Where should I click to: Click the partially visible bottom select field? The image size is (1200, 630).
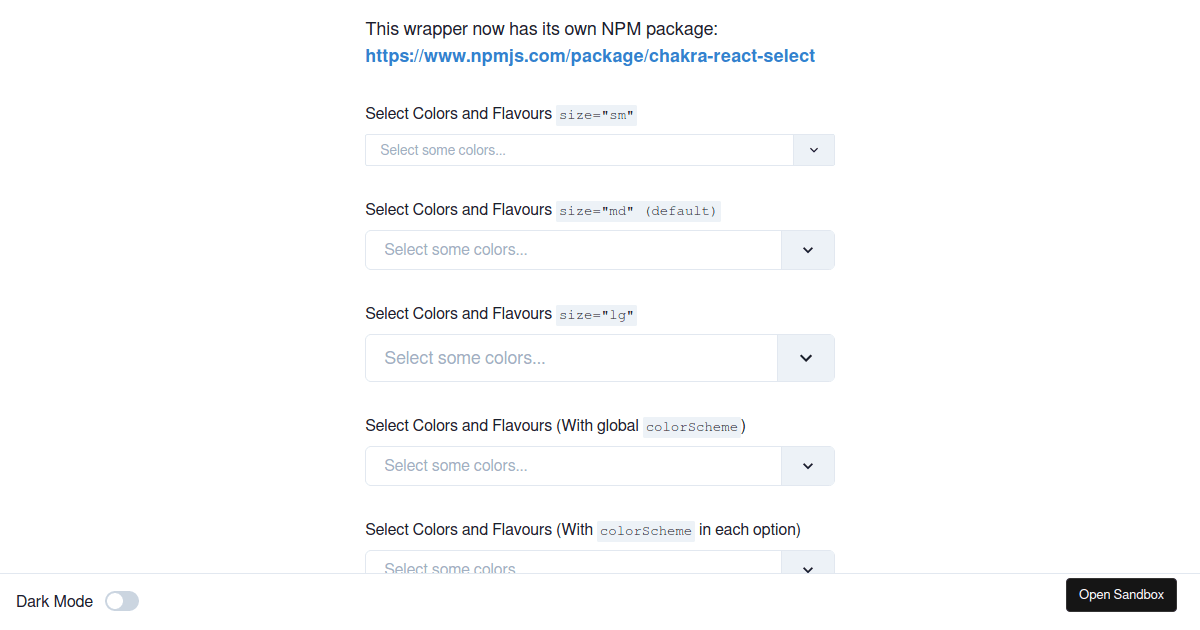tap(572, 564)
